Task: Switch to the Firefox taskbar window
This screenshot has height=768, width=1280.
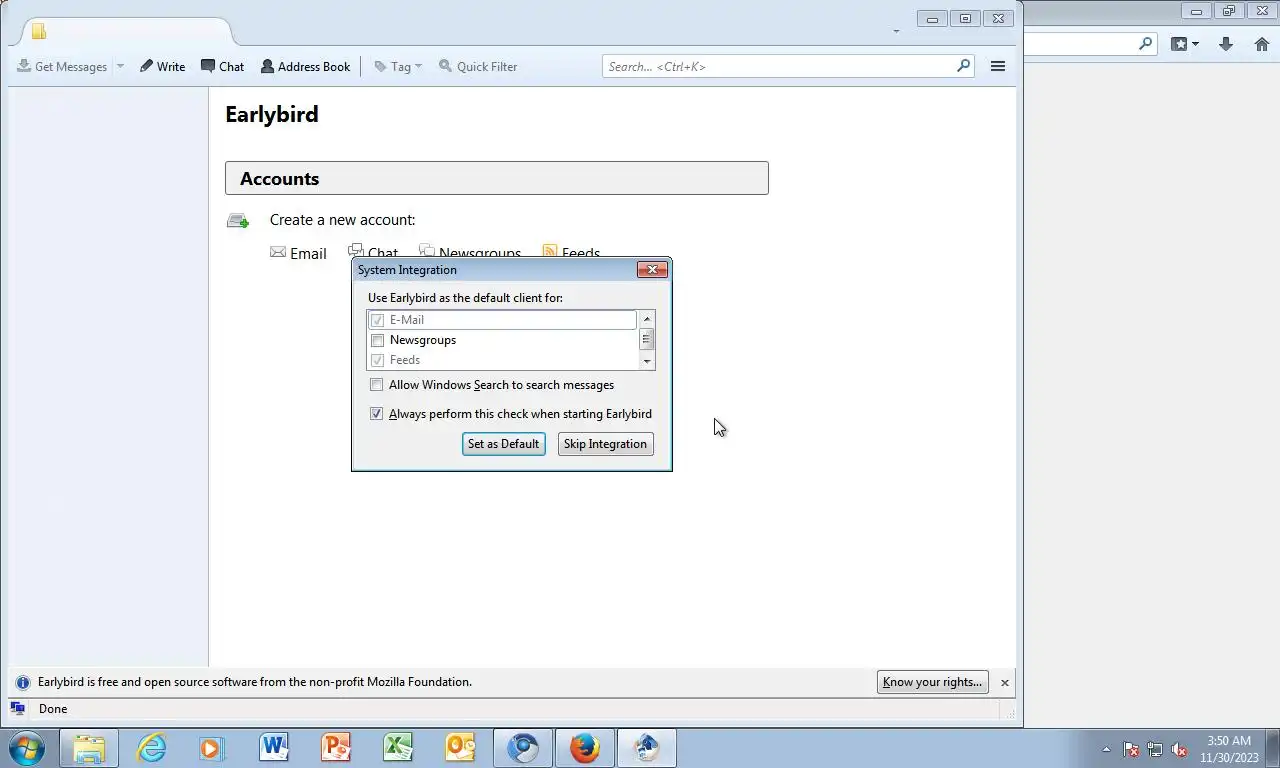Action: click(x=584, y=748)
